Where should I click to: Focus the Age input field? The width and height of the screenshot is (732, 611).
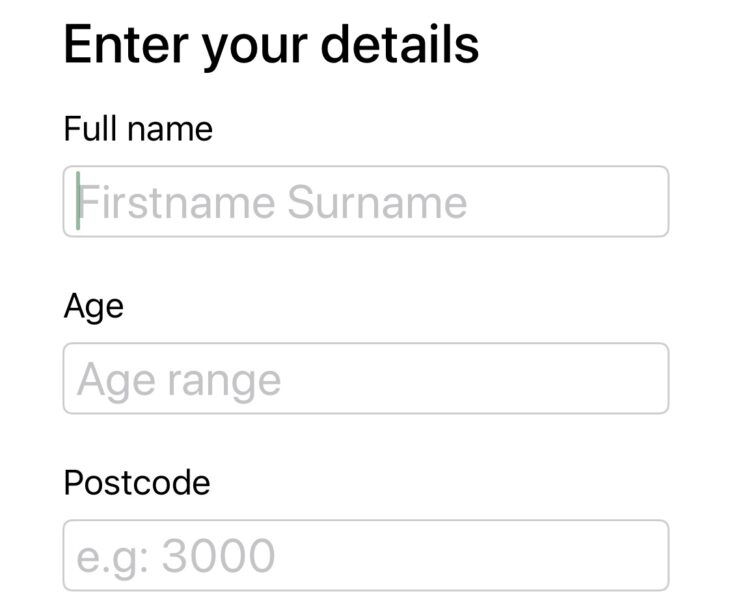point(365,379)
